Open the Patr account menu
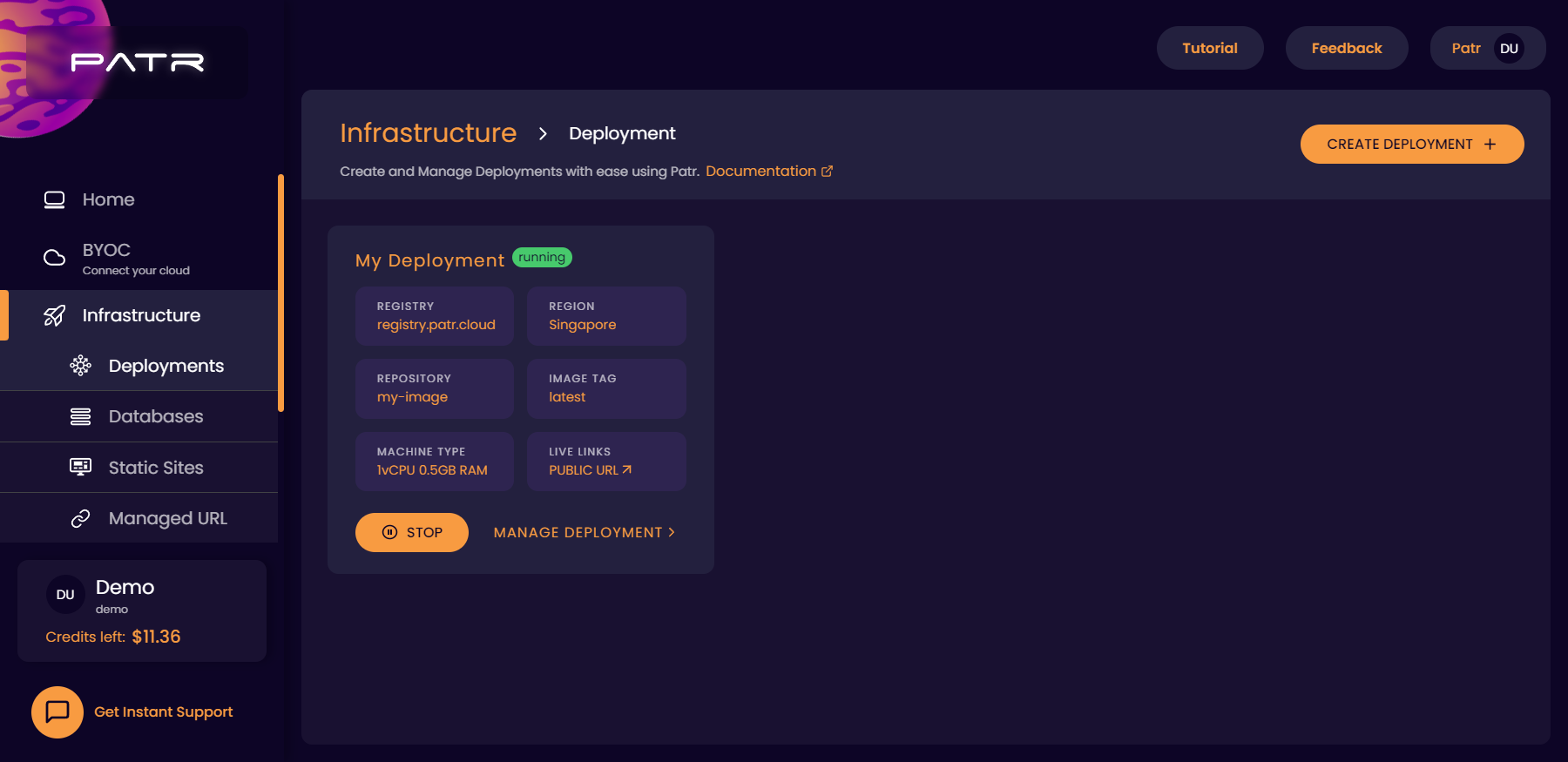1568x762 pixels. click(1488, 48)
